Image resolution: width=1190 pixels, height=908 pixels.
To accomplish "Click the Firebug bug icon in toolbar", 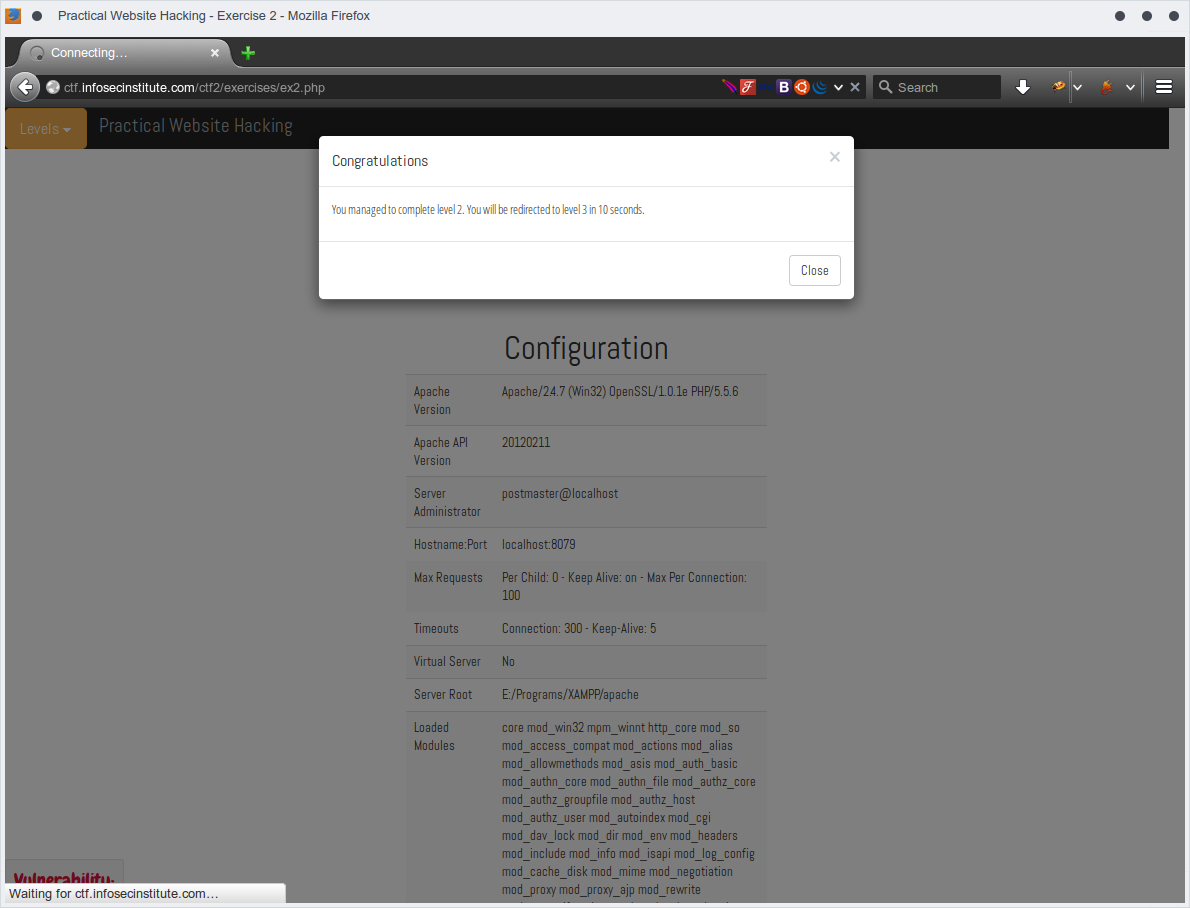I will click(1058, 87).
